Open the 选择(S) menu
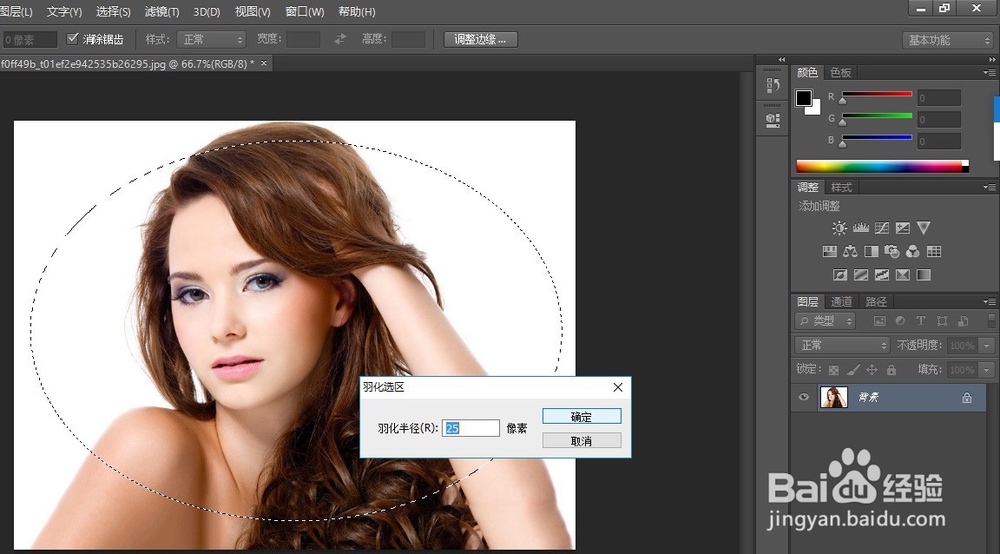The width and height of the screenshot is (1000, 554). [113, 12]
